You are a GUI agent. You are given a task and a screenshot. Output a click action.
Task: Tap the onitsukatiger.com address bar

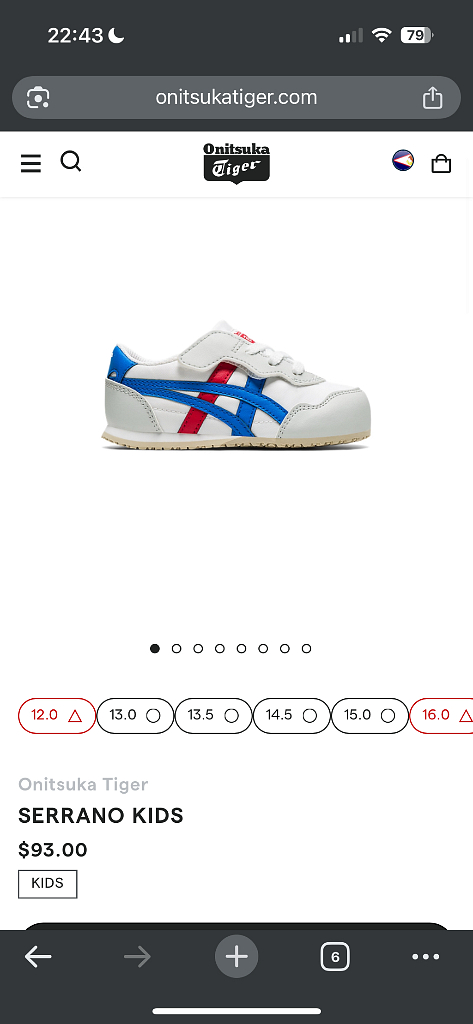pos(236,97)
